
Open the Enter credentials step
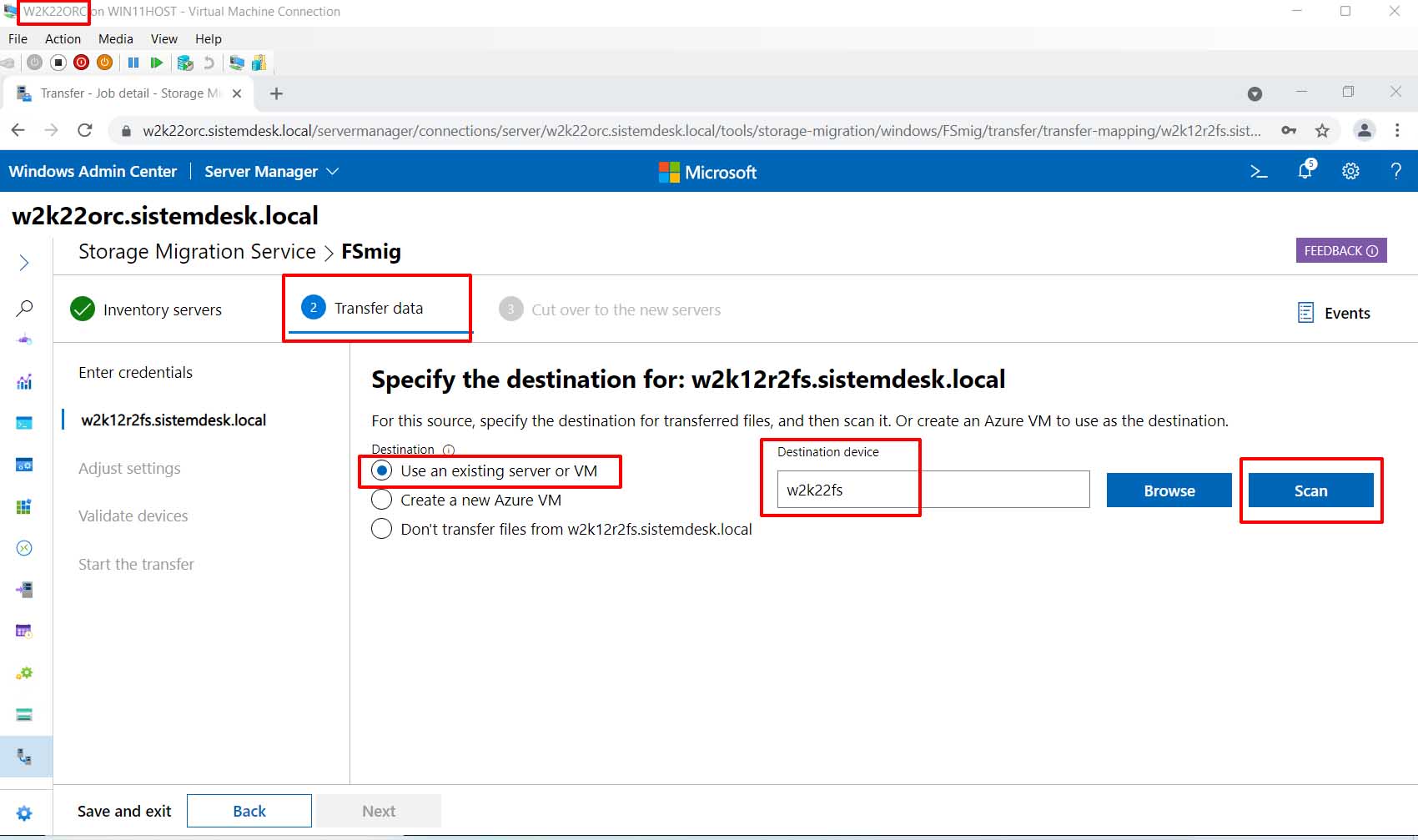pyautogui.click(x=135, y=372)
